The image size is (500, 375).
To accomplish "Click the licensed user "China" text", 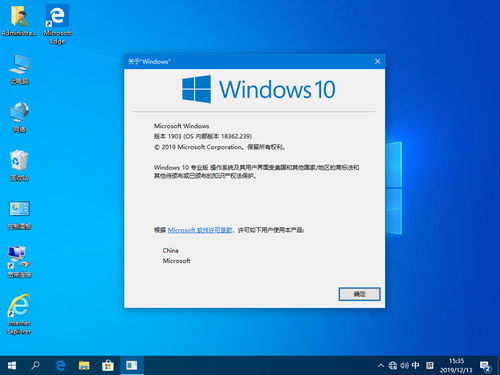I will click(x=170, y=250).
